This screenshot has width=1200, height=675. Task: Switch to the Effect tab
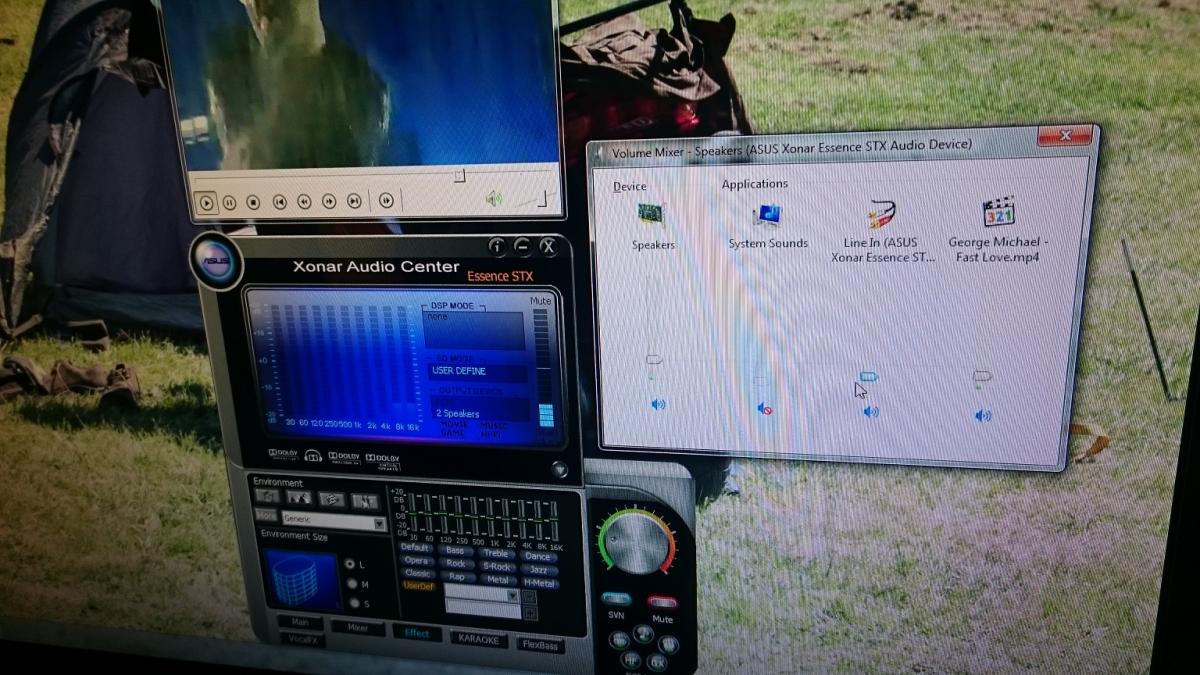(417, 633)
